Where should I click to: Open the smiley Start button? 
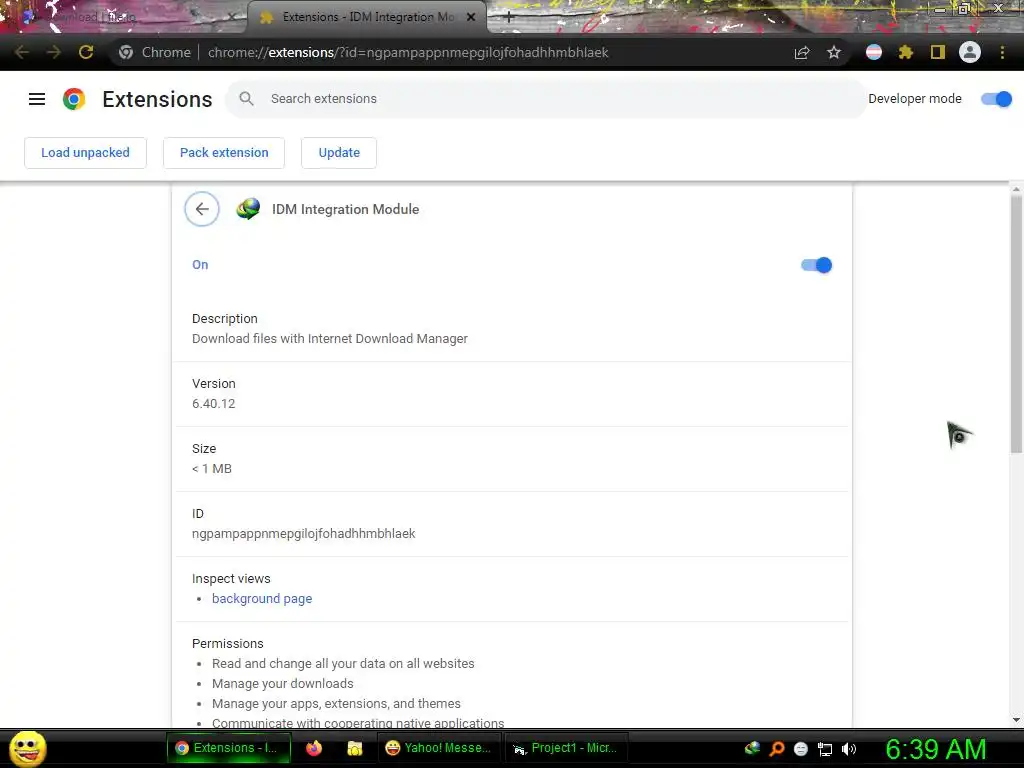[x=27, y=748]
